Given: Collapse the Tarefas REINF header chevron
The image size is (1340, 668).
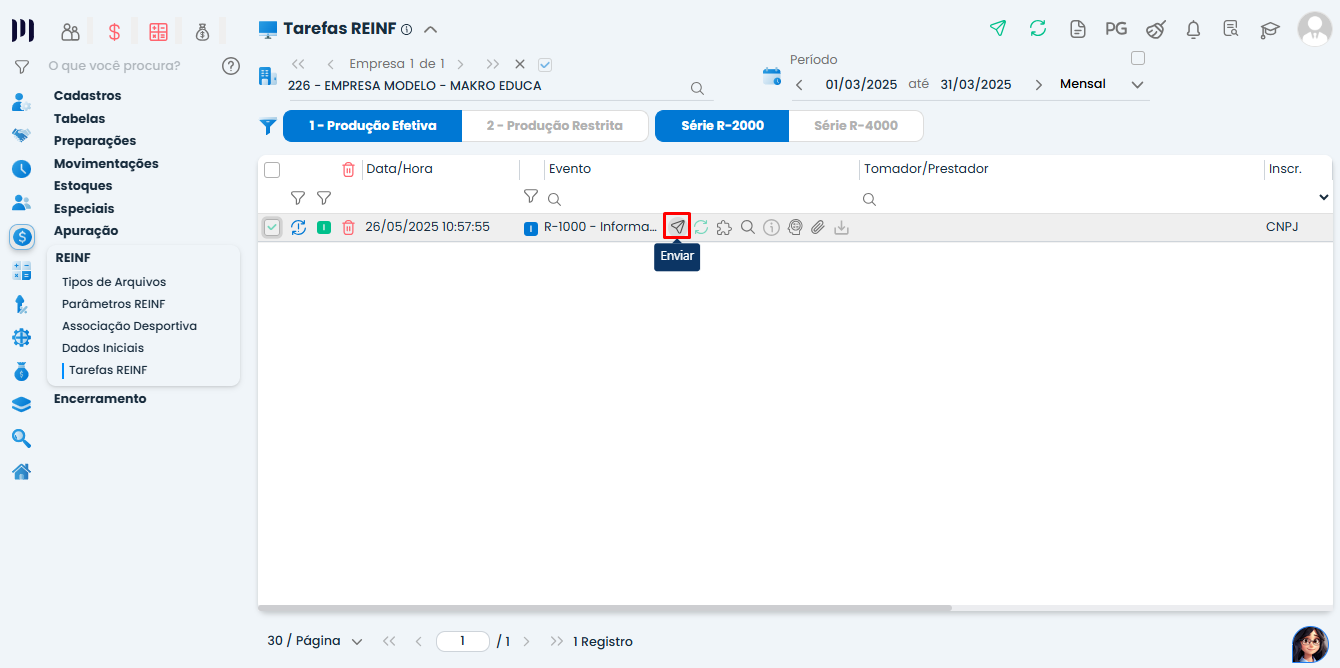Looking at the screenshot, I should (430, 29).
